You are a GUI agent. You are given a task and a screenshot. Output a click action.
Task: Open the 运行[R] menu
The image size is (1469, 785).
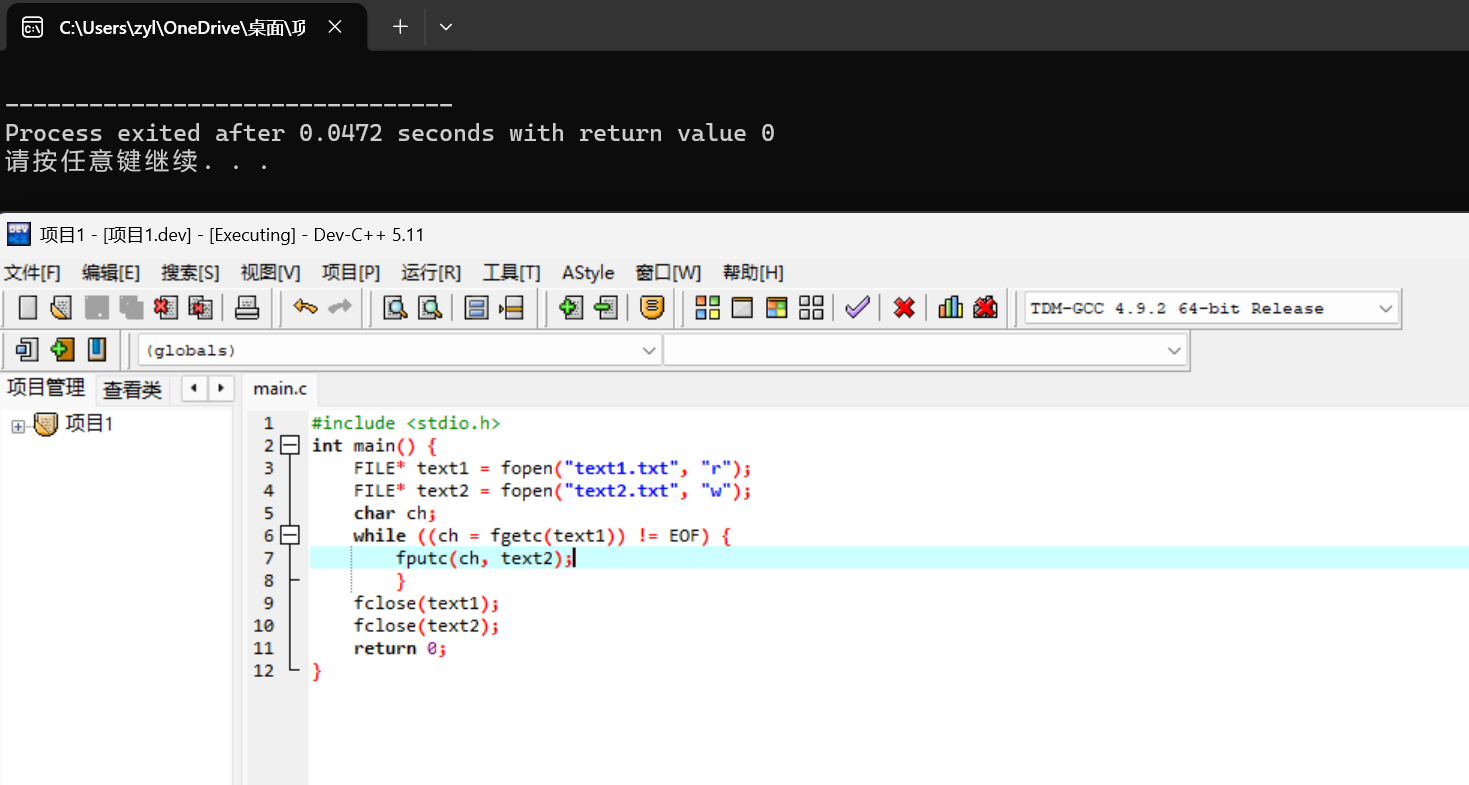[431, 273]
